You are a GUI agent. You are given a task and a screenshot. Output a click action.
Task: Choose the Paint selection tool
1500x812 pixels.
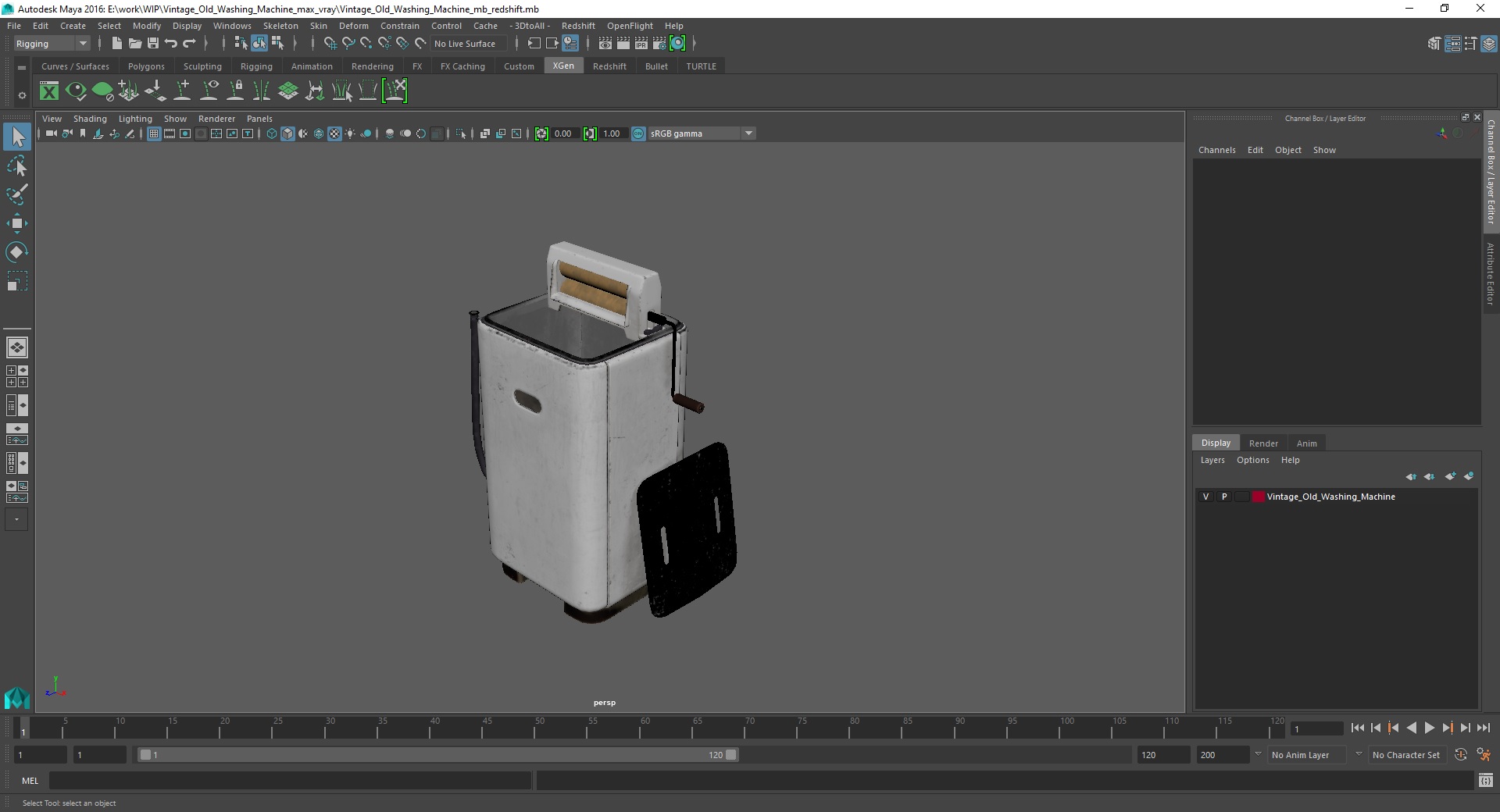point(17,194)
